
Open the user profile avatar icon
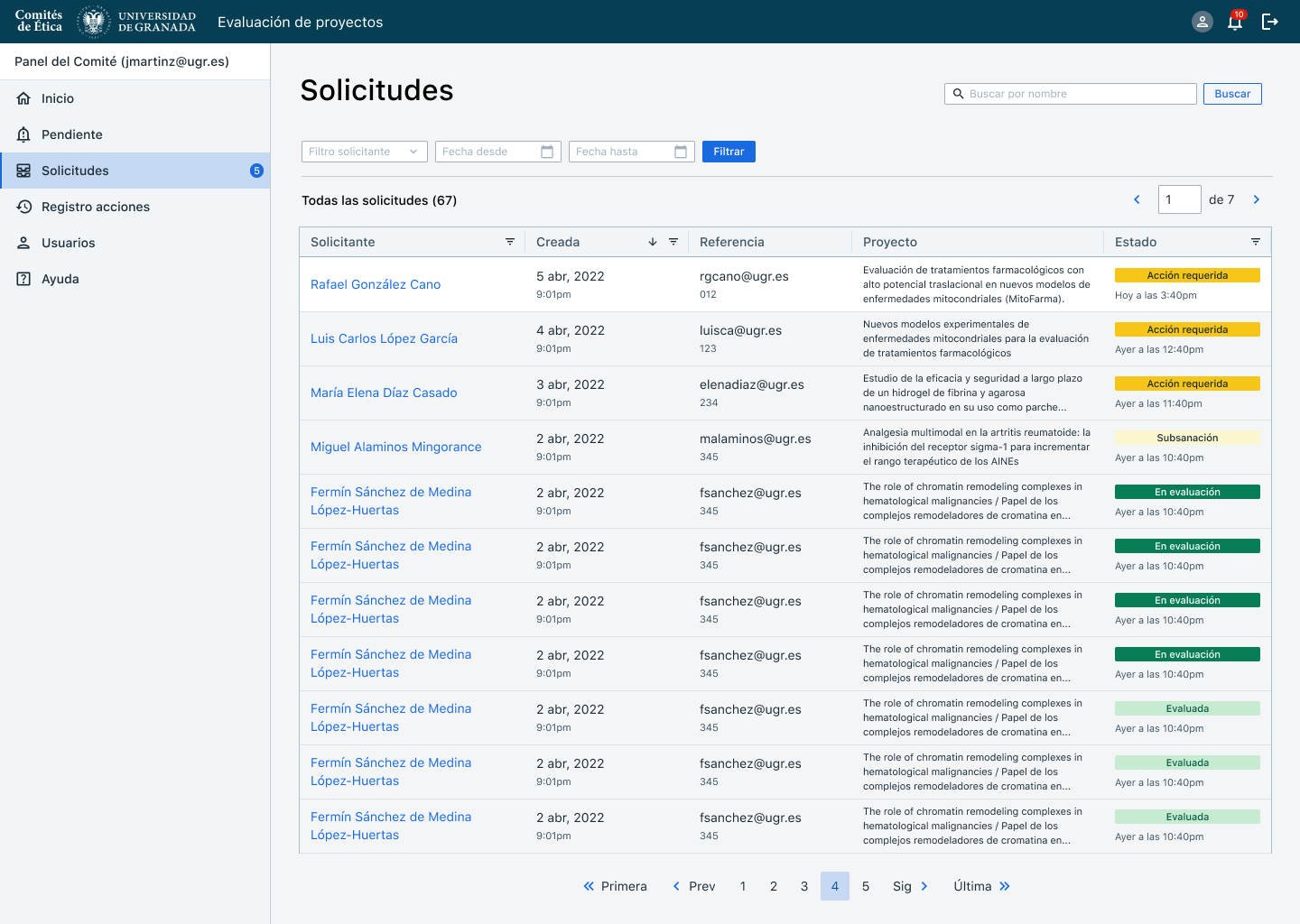(x=1202, y=22)
